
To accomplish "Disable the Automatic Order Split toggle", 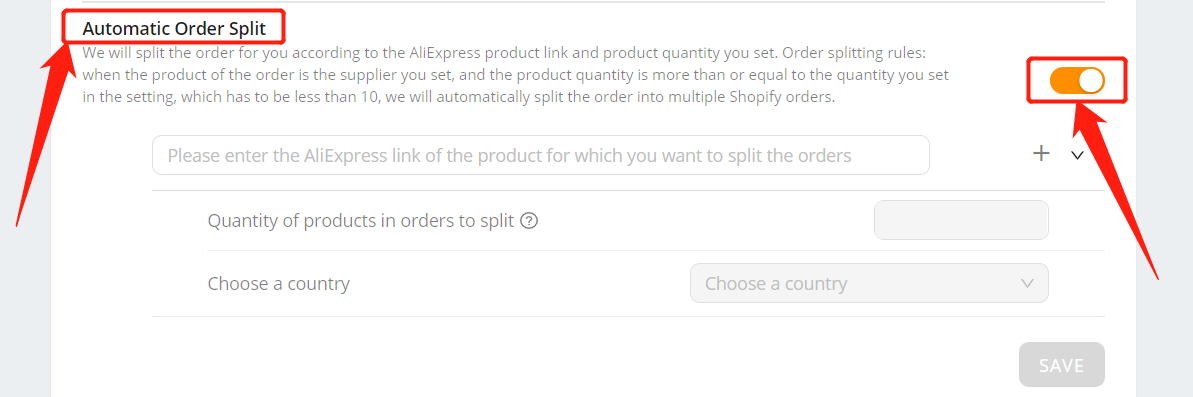I will (x=1077, y=81).
